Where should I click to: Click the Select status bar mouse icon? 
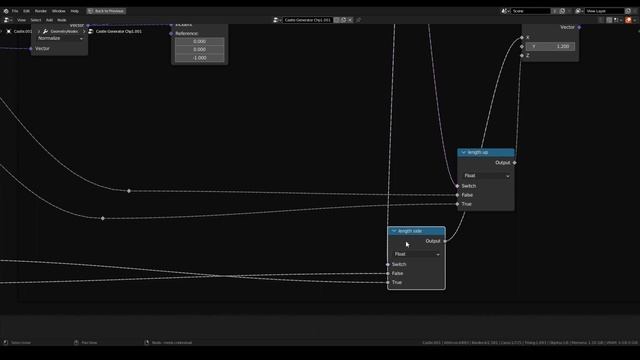click(x=6, y=342)
